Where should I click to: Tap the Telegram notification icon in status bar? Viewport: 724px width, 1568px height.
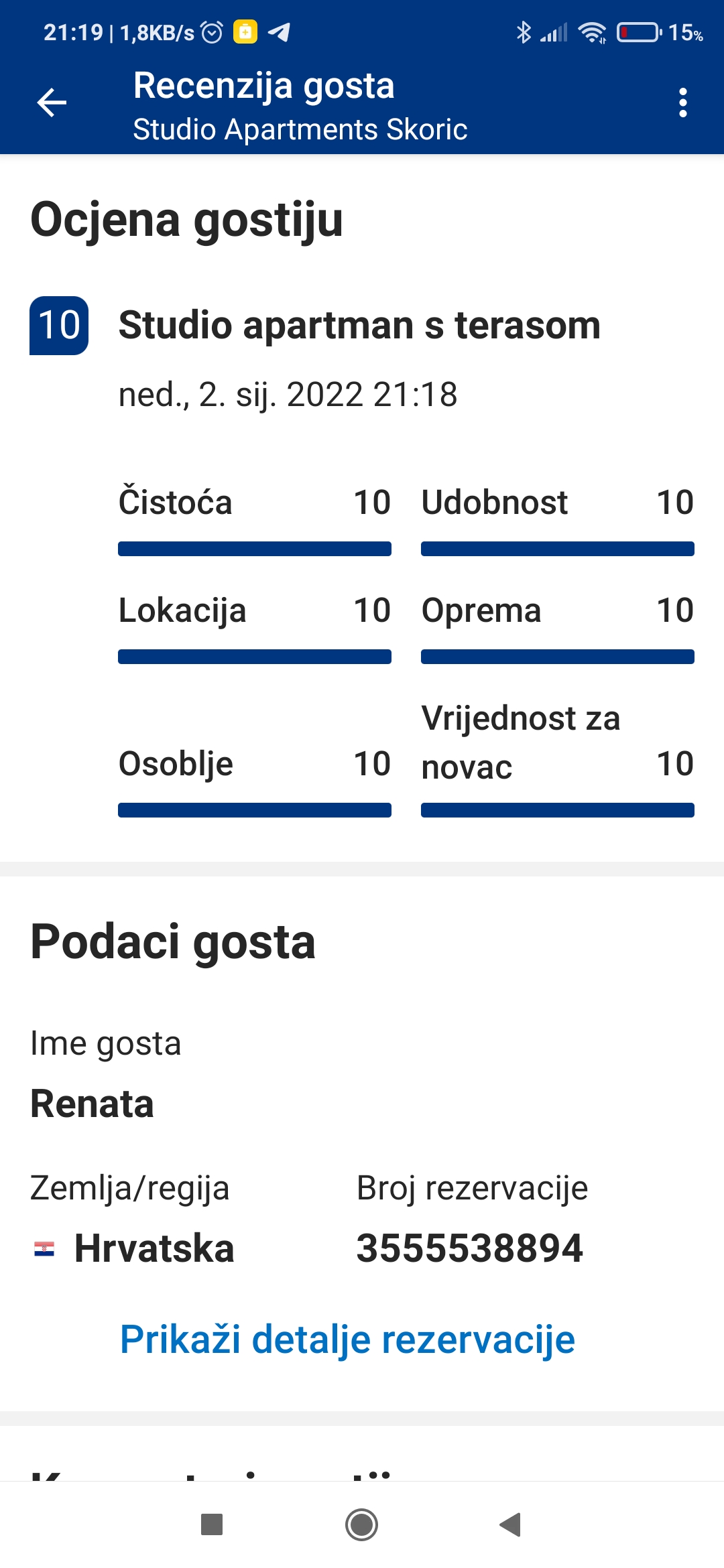click(x=279, y=32)
